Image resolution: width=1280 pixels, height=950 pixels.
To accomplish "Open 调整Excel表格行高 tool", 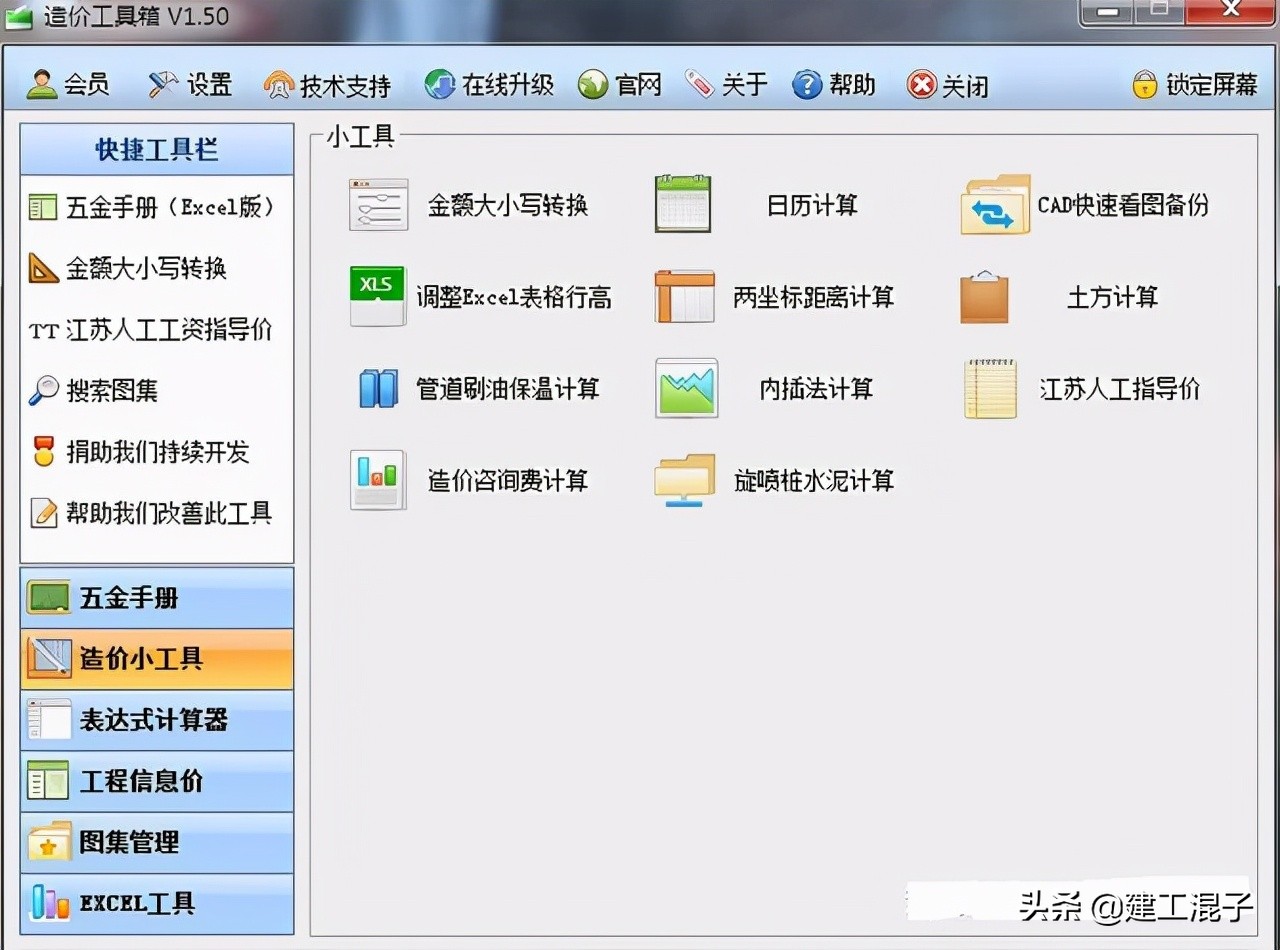I will (x=513, y=296).
